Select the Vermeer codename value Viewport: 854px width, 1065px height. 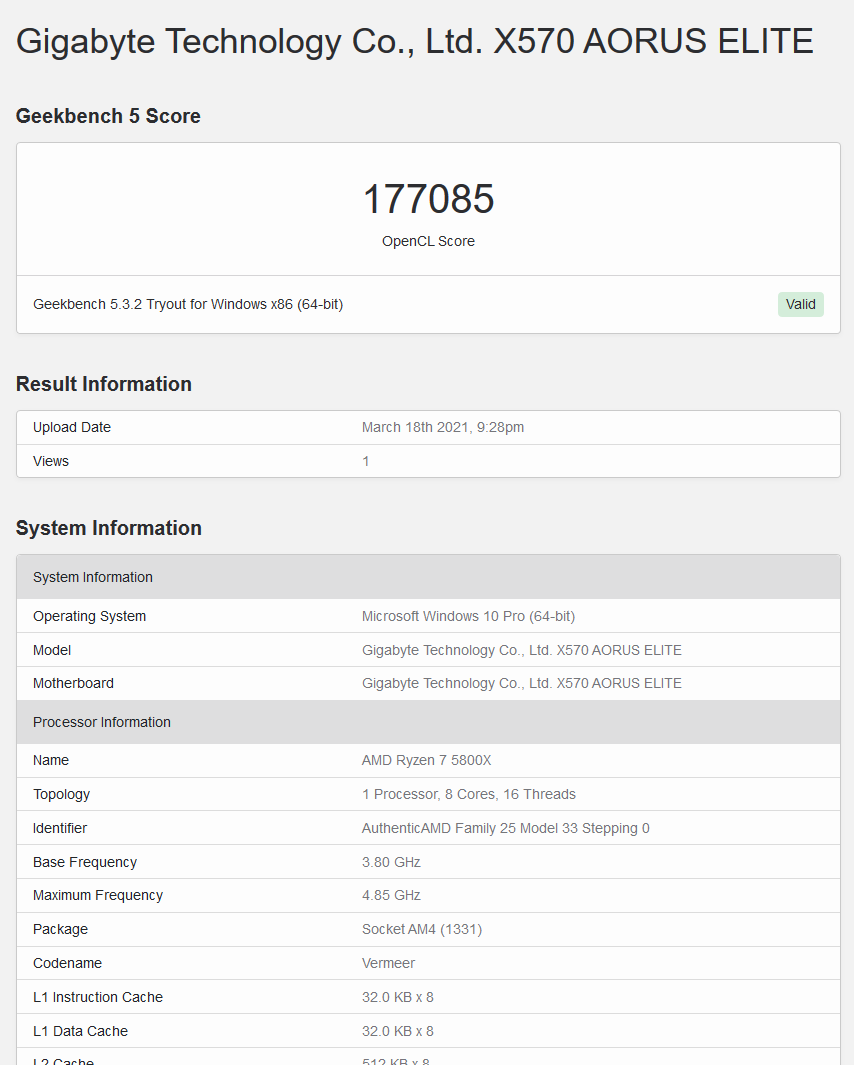point(389,963)
